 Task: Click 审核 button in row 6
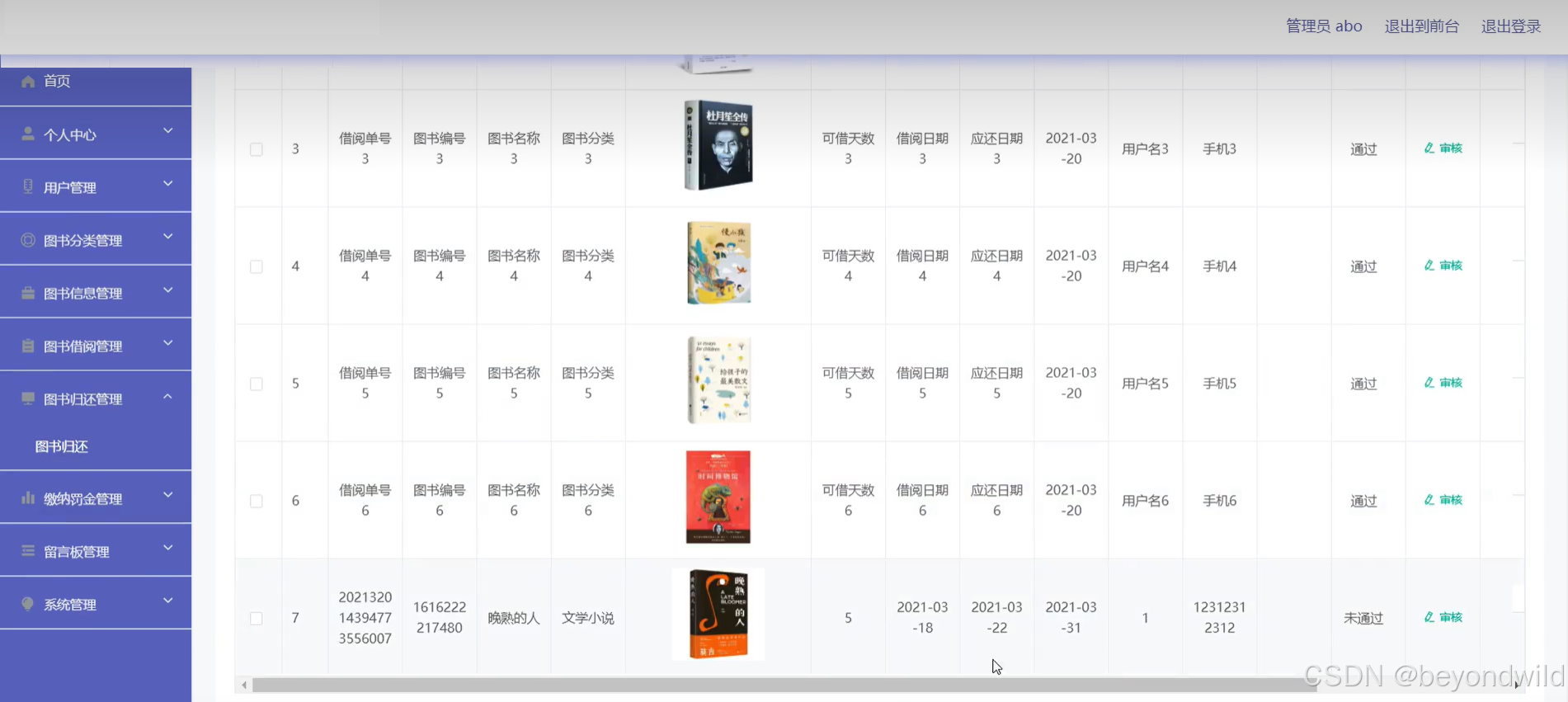tap(1443, 500)
